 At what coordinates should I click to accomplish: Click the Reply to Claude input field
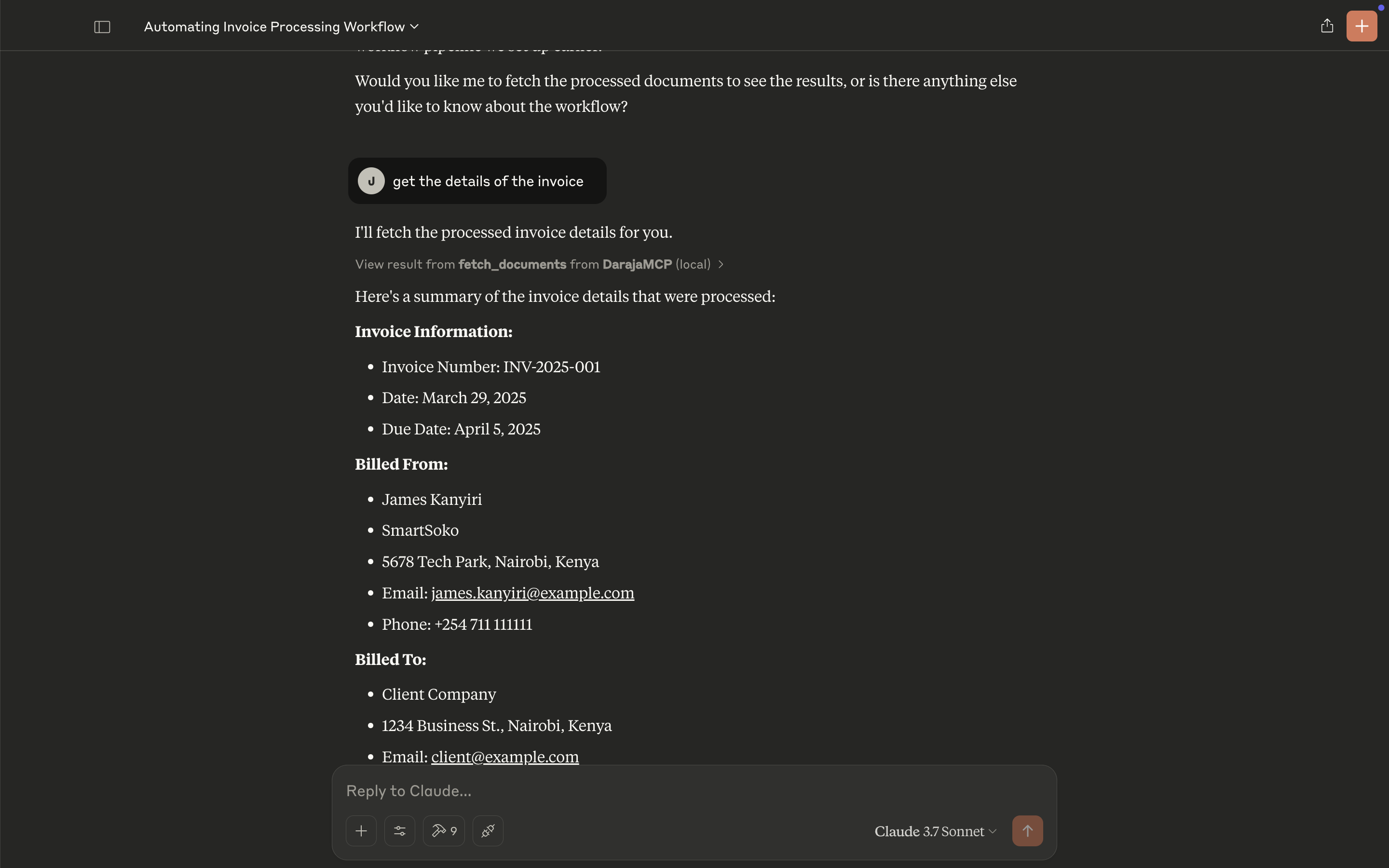[660, 790]
